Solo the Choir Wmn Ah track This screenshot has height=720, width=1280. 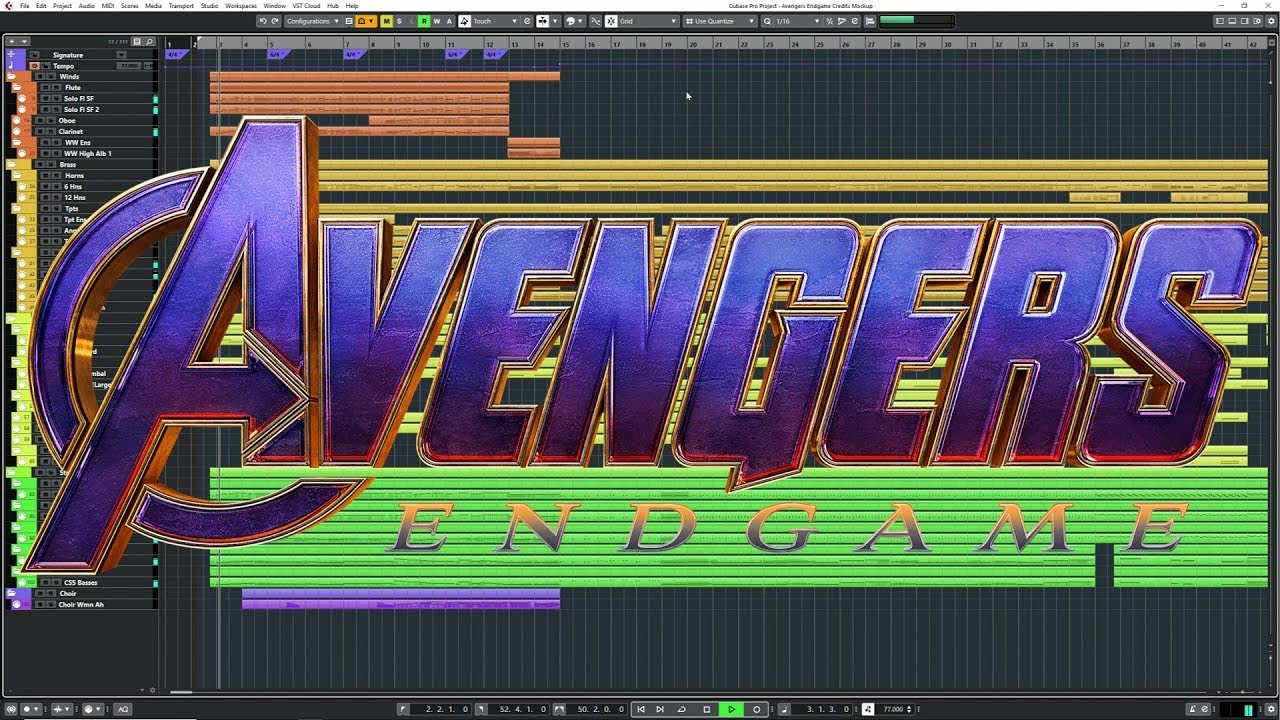(x=53, y=605)
